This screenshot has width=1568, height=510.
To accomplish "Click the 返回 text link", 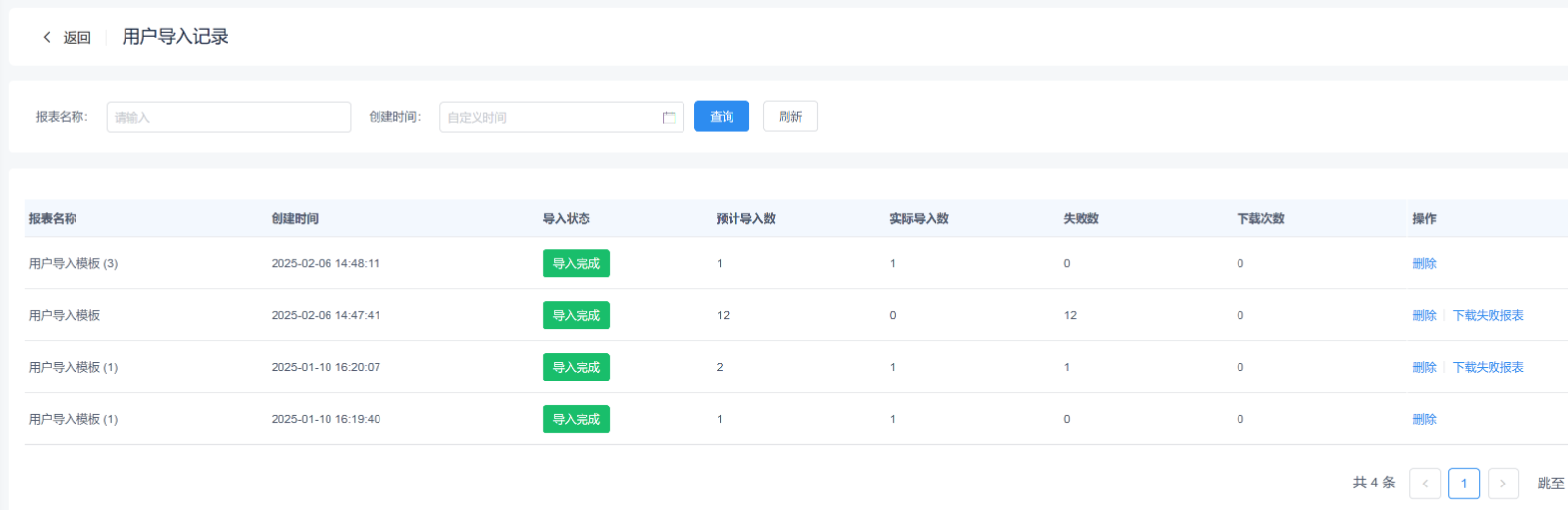I will coord(76,38).
